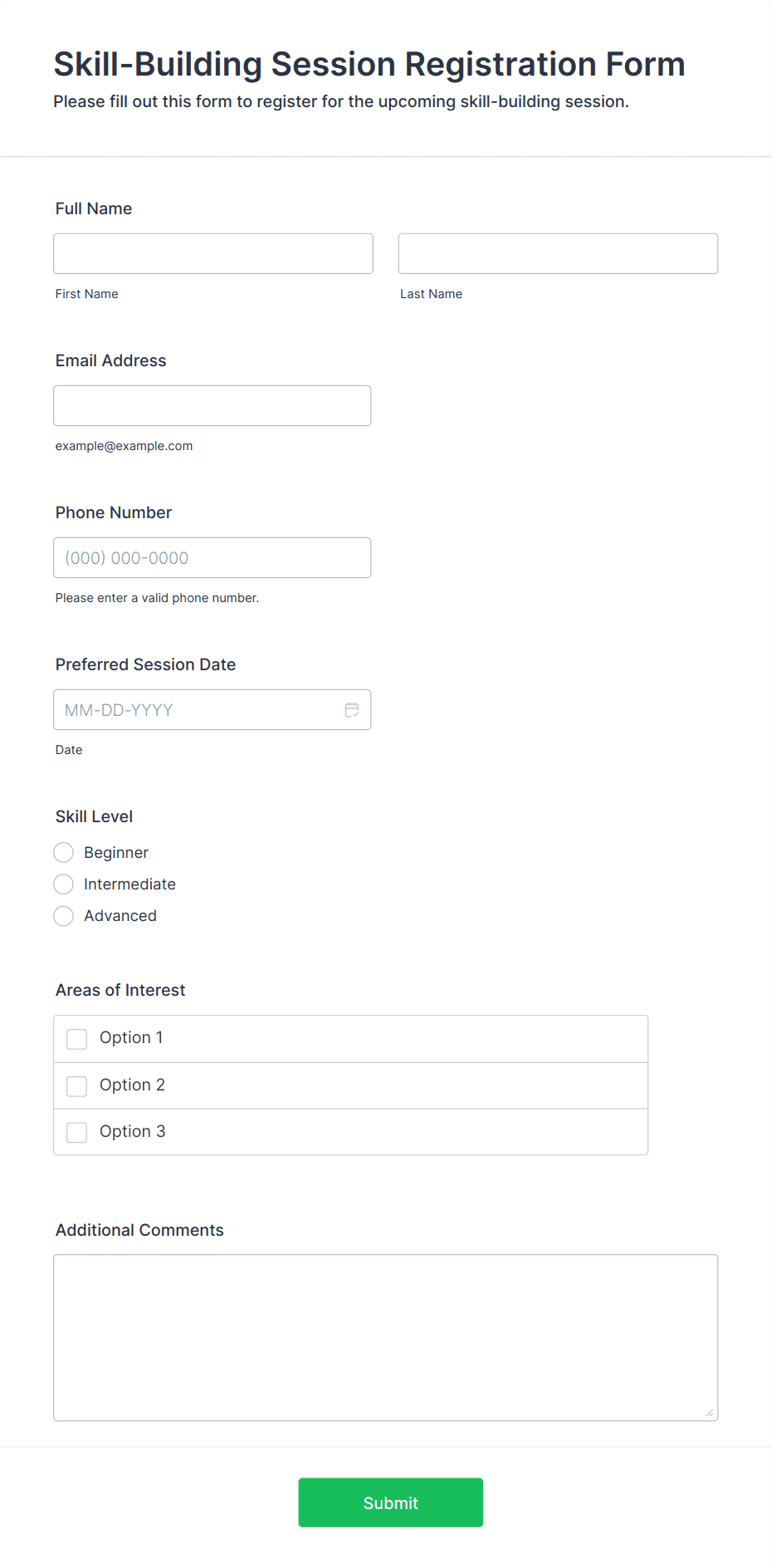Click inside the First Name field
The height and width of the screenshot is (1568, 772).
click(x=213, y=252)
